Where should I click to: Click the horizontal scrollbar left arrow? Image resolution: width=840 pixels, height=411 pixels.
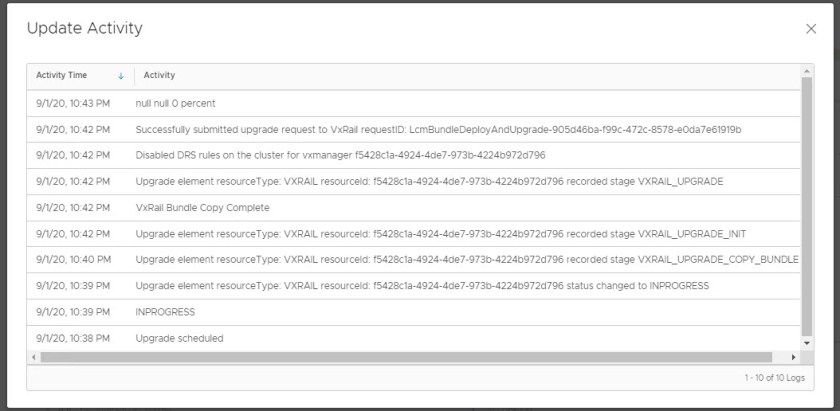pyautogui.click(x=35, y=357)
